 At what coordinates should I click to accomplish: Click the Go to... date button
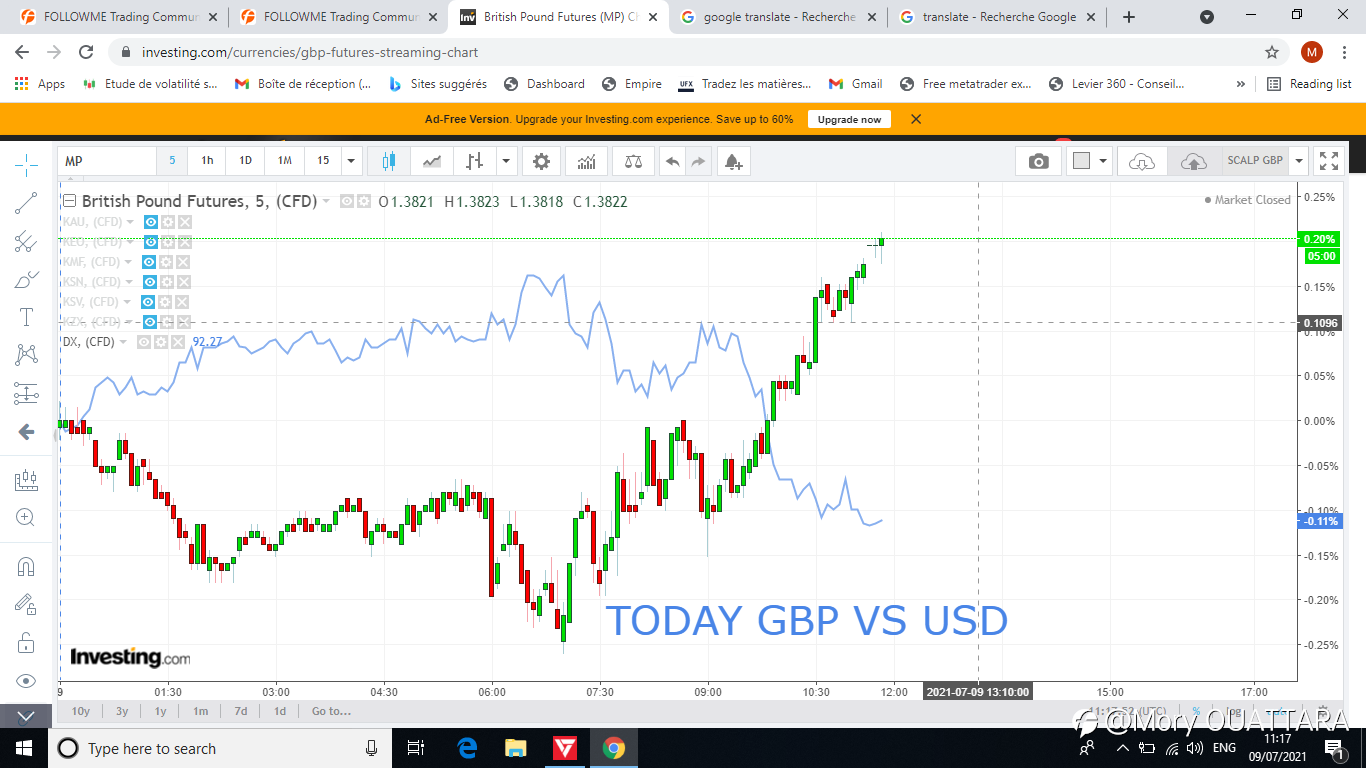click(x=331, y=711)
